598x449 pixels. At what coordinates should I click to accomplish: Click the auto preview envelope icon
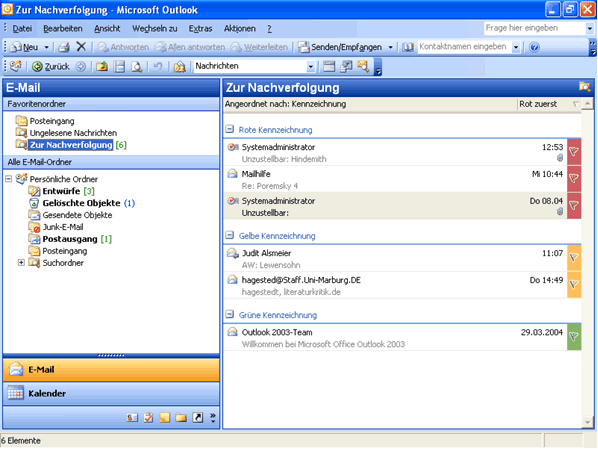363,66
